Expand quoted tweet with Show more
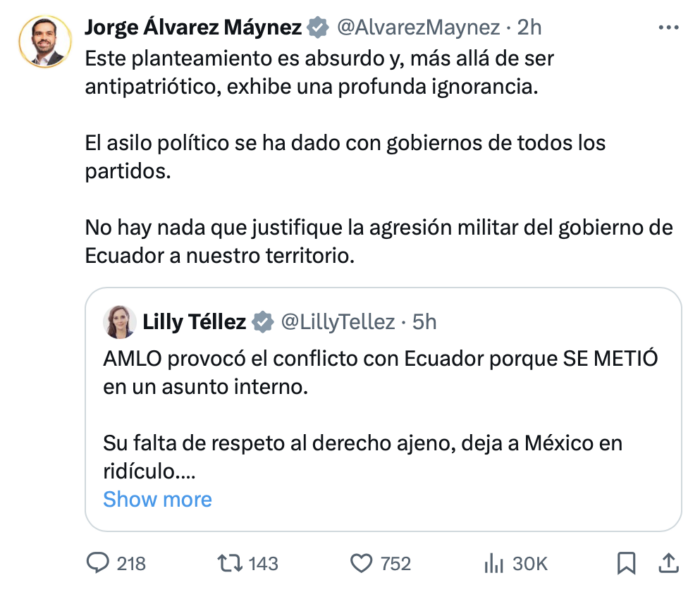This screenshot has width=700, height=592. (157, 499)
